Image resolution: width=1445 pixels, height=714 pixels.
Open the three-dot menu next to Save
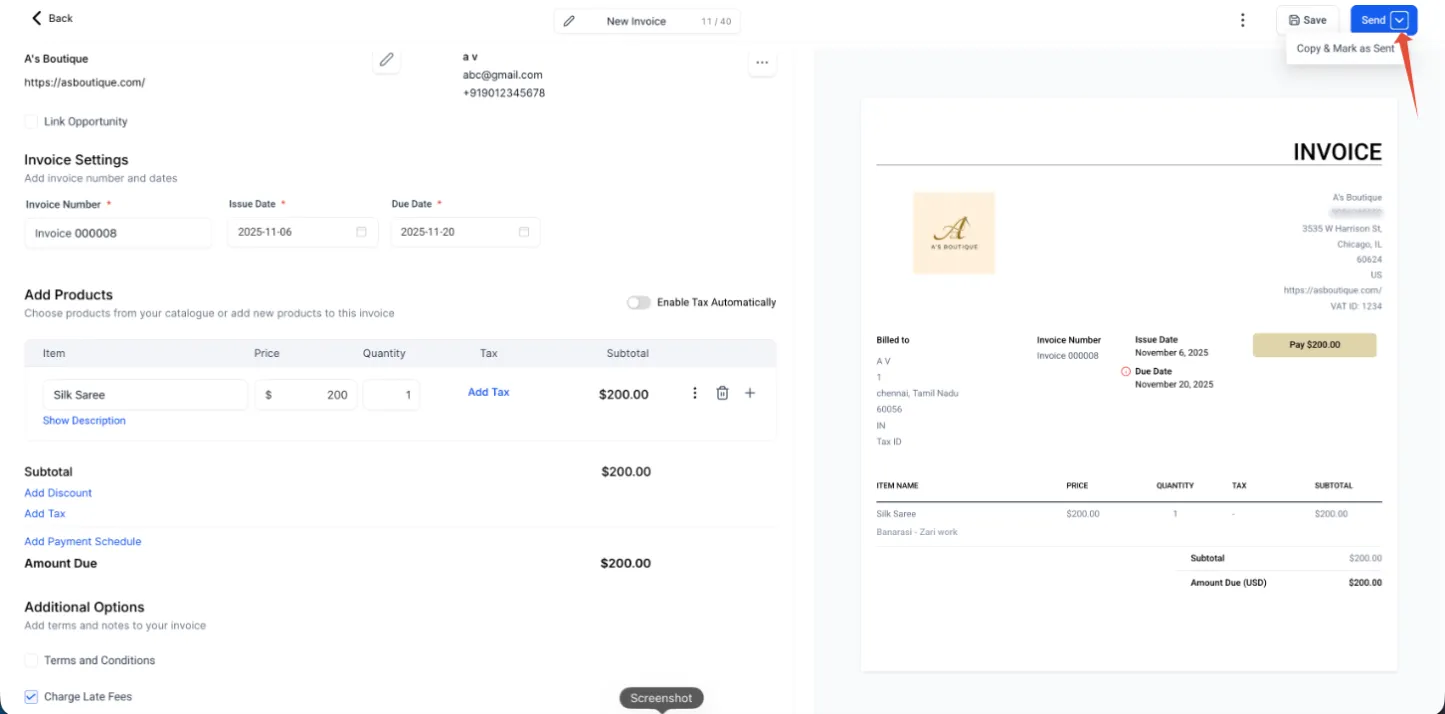[x=1242, y=20]
